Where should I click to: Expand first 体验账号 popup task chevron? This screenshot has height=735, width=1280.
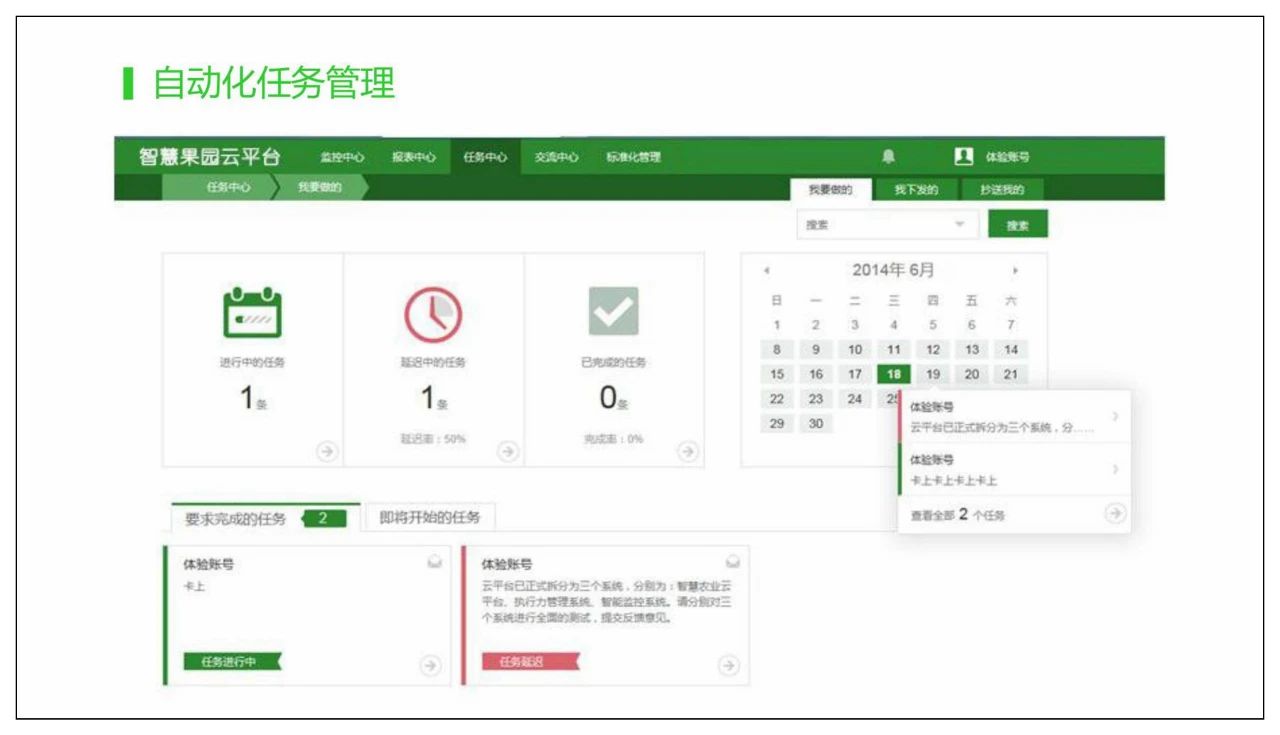tap(1115, 417)
